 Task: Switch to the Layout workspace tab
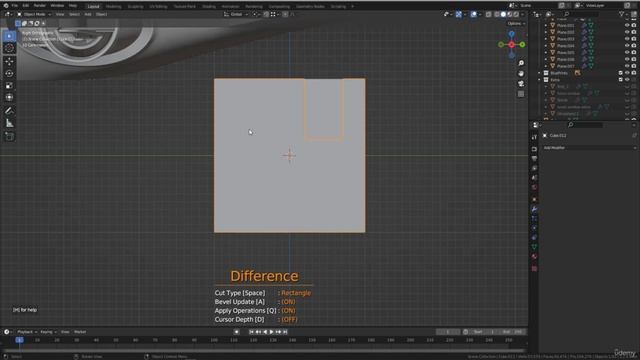pos(93,6)
